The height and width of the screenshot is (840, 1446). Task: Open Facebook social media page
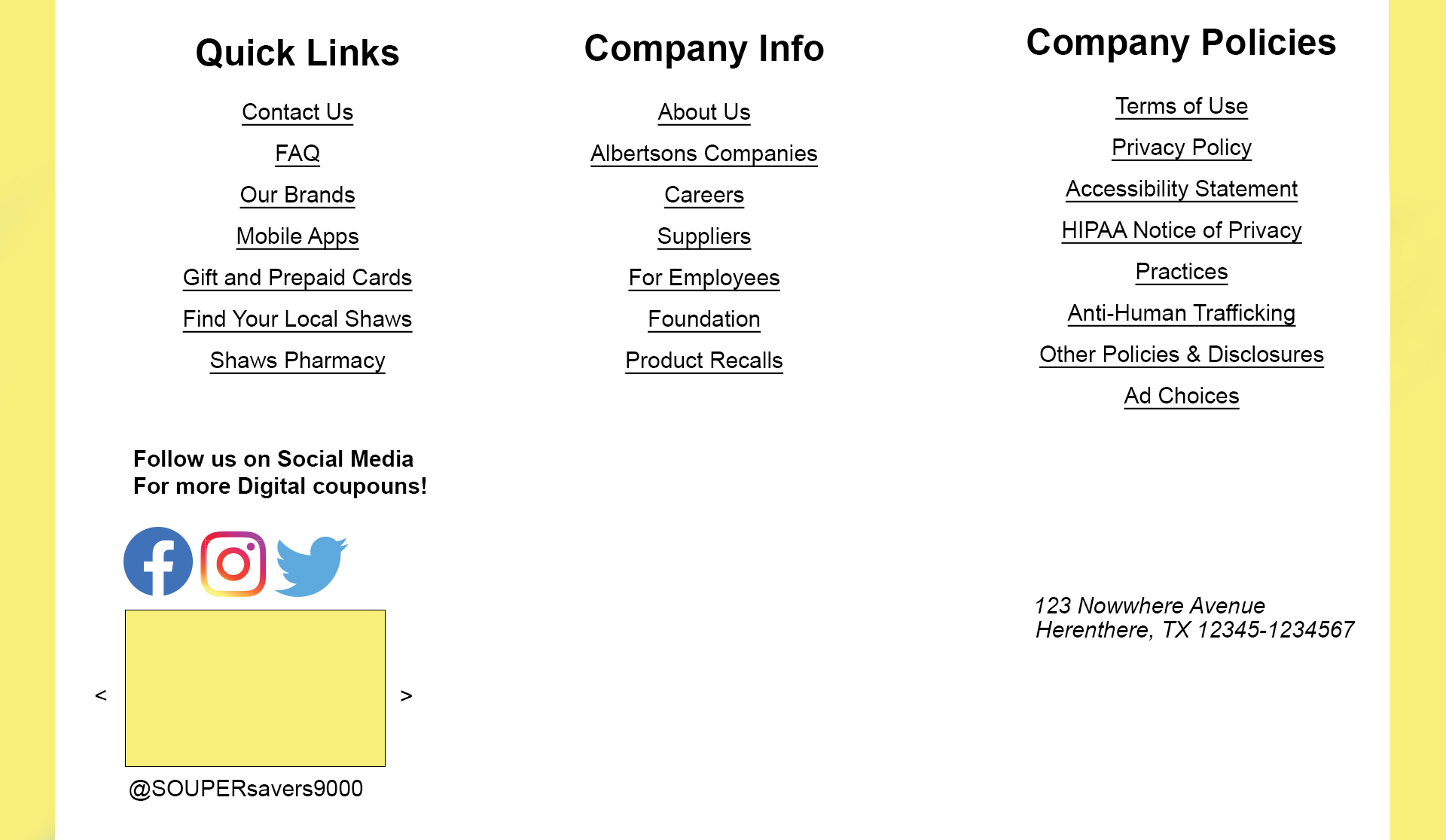[x=157, y=562]
